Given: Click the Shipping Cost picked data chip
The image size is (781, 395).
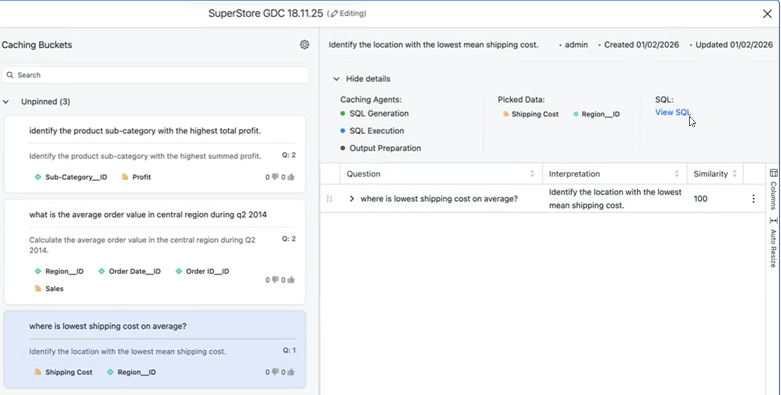Looking at the screenshot, I should (x=530, y=114).
